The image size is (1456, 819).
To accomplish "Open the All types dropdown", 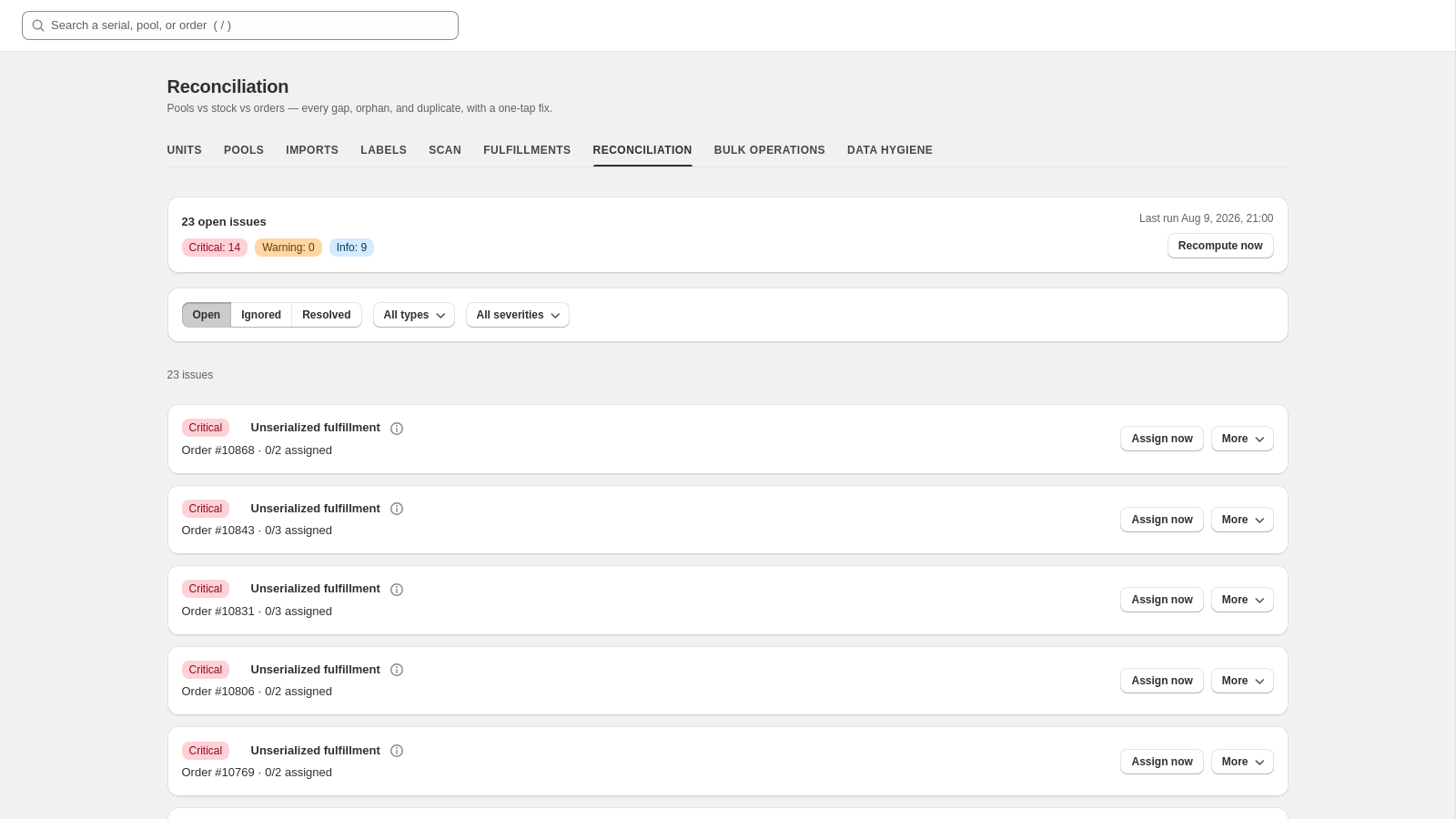I will point(414,315).
